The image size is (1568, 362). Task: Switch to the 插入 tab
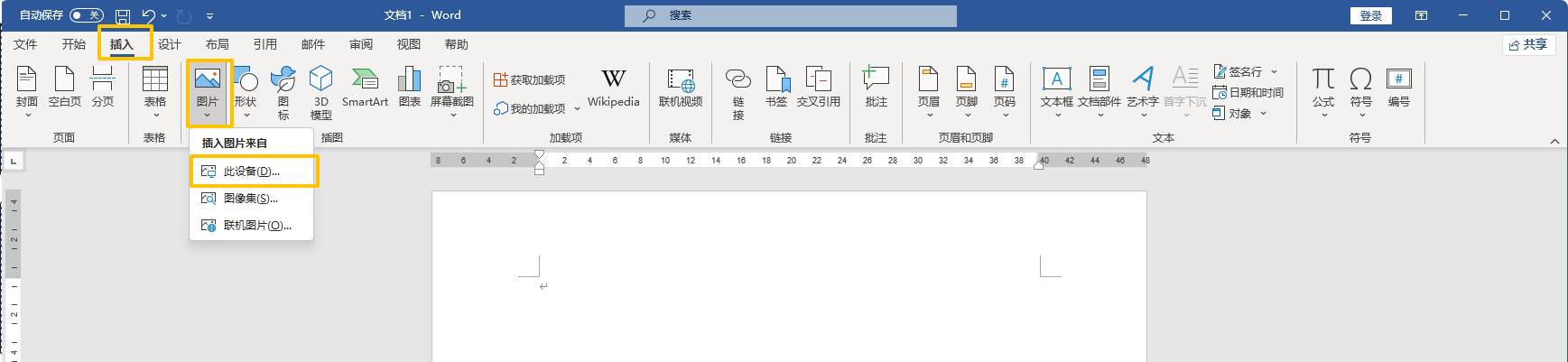coord(122,44)
